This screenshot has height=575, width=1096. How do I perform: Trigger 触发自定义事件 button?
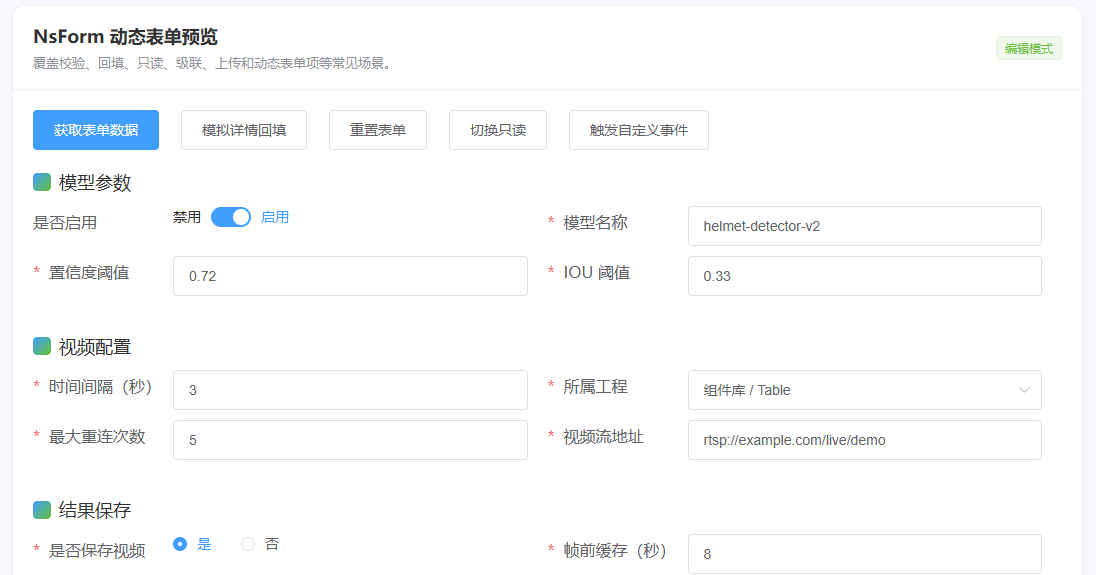point(639,130)
